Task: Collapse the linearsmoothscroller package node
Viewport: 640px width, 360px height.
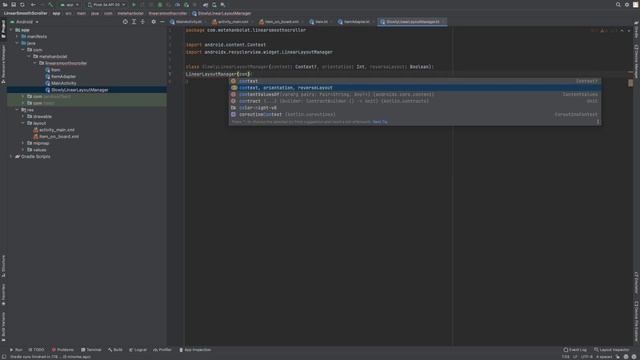Action: pos(35,63)
